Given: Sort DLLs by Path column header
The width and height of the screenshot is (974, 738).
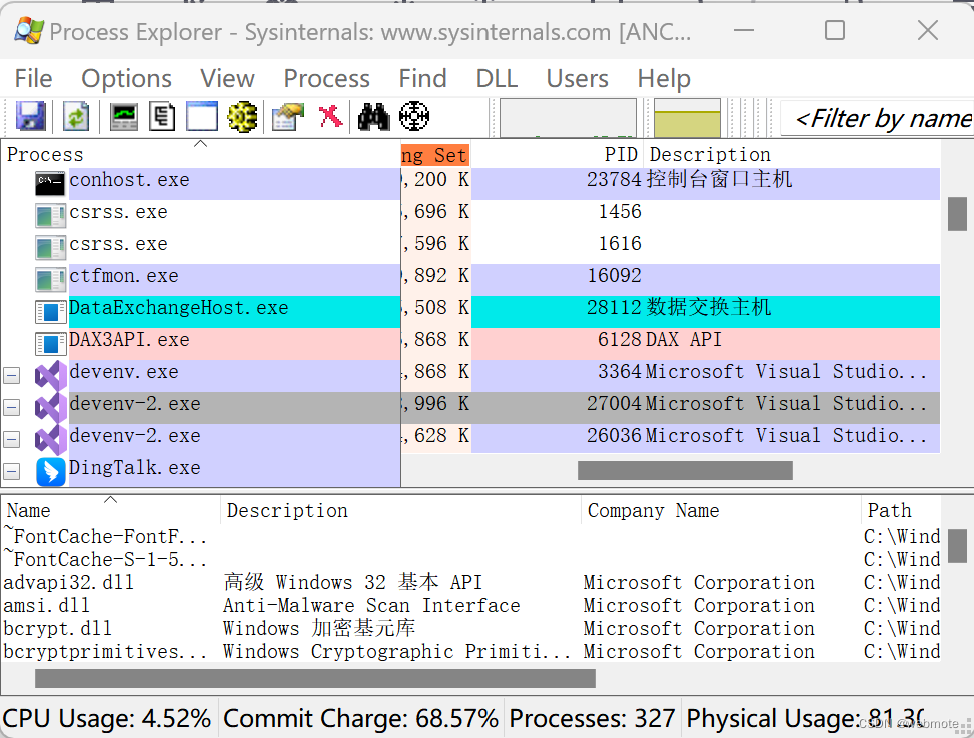Looking at the screenshot, I should (901, 511).
